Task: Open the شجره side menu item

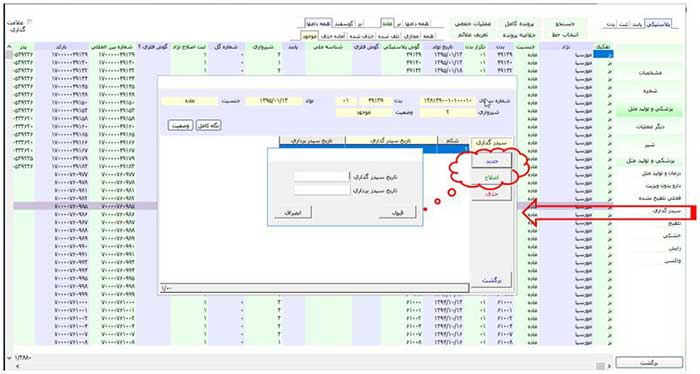Action: pos(650,91)
